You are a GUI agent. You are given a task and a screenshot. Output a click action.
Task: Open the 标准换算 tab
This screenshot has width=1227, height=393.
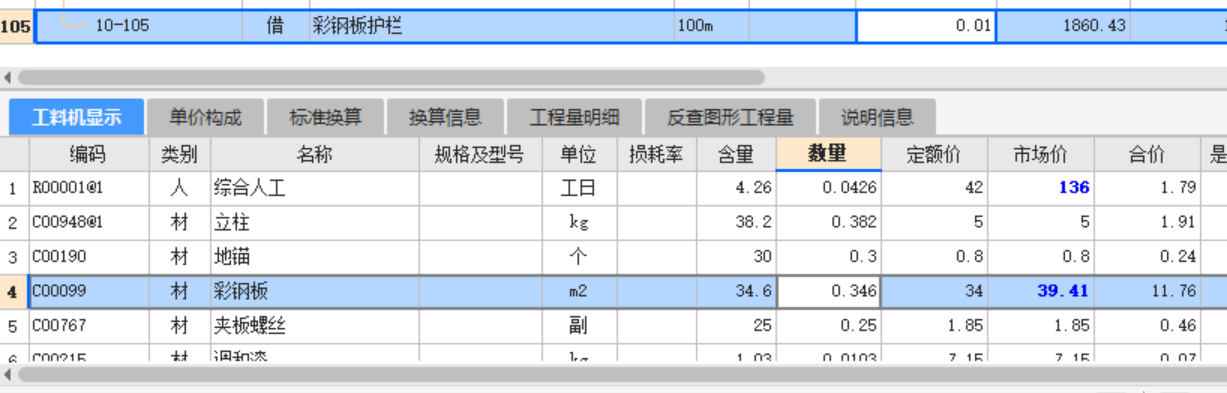click(325, 117)
